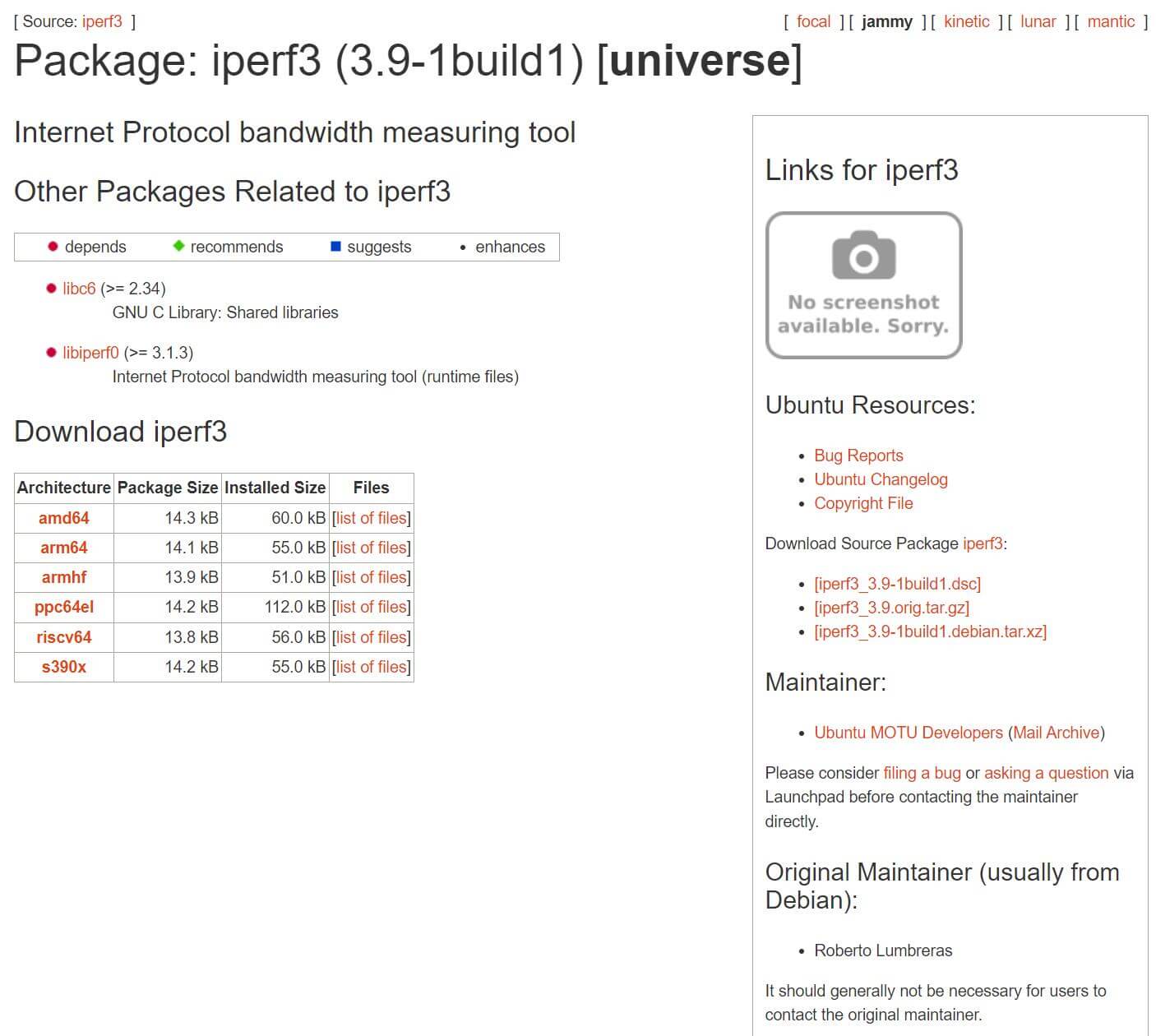Viewport: 1156px width, 1036px height.
Task: Open the Copyright File link
Action: [x=863, y=503]
